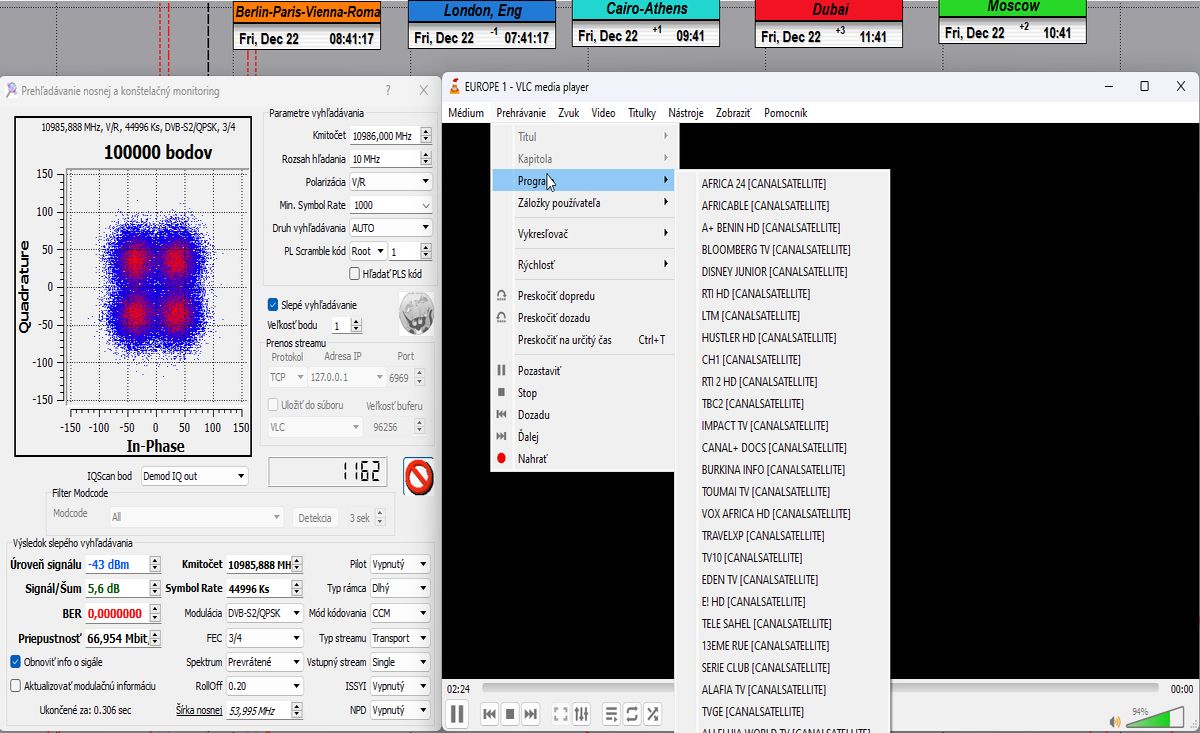Click the red stop scan button
This screenshot has height=733, width=1200.
[x=418, y=476]
